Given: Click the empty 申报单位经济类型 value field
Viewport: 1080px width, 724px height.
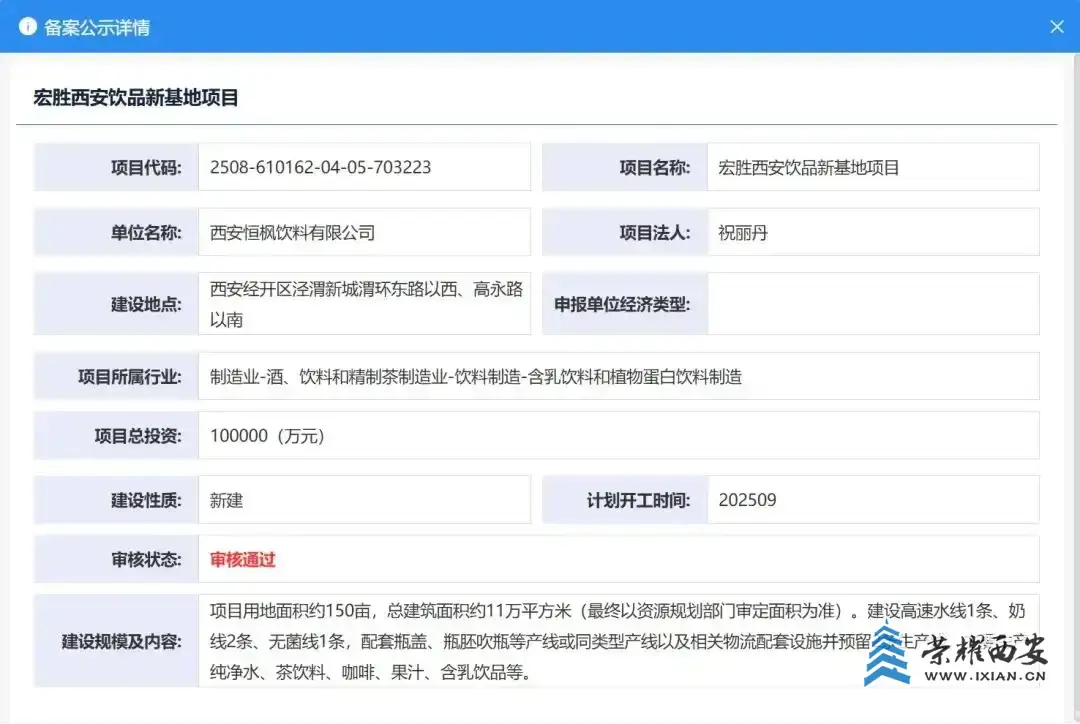Looking at the screenshot, I should pos(873,304).
